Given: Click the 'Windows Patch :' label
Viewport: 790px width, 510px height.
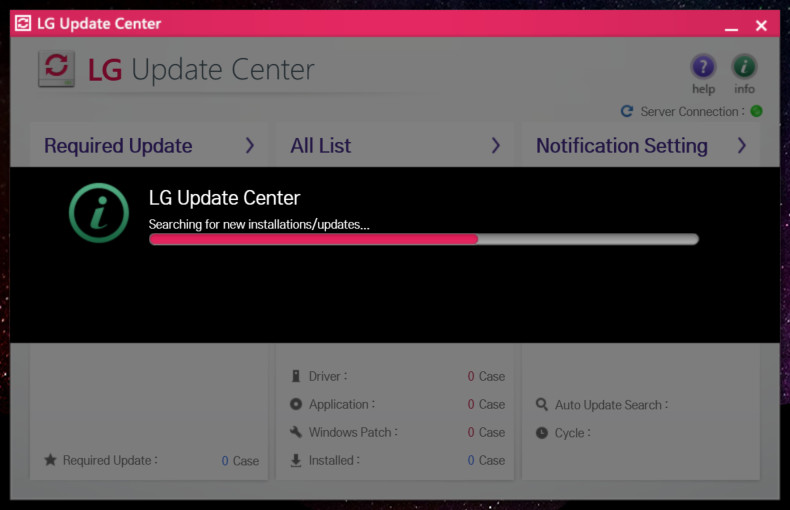Looking at the screenshot, I should click(x=353, y=432).
